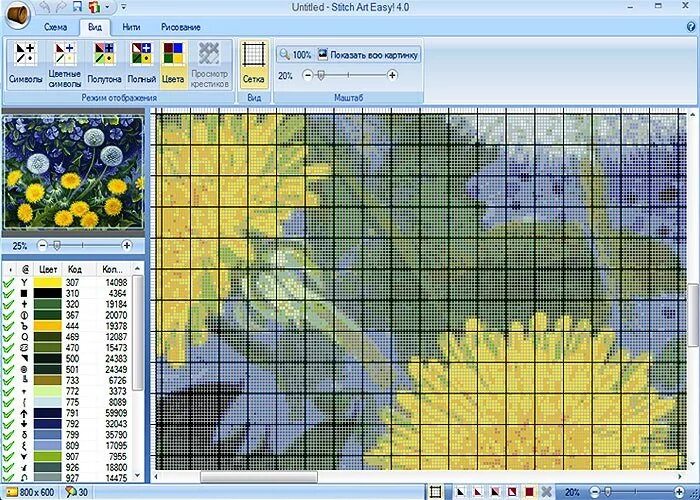Click the preview 25% zoom slider handle
The image size is (700, 500).
tap(57, 245)
